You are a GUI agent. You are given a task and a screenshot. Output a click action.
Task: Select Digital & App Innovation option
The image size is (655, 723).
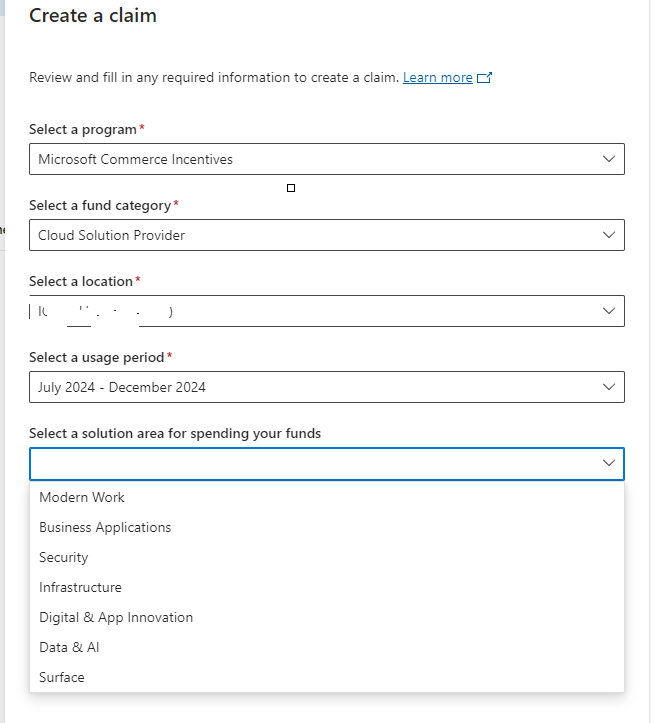pos(327,617)
